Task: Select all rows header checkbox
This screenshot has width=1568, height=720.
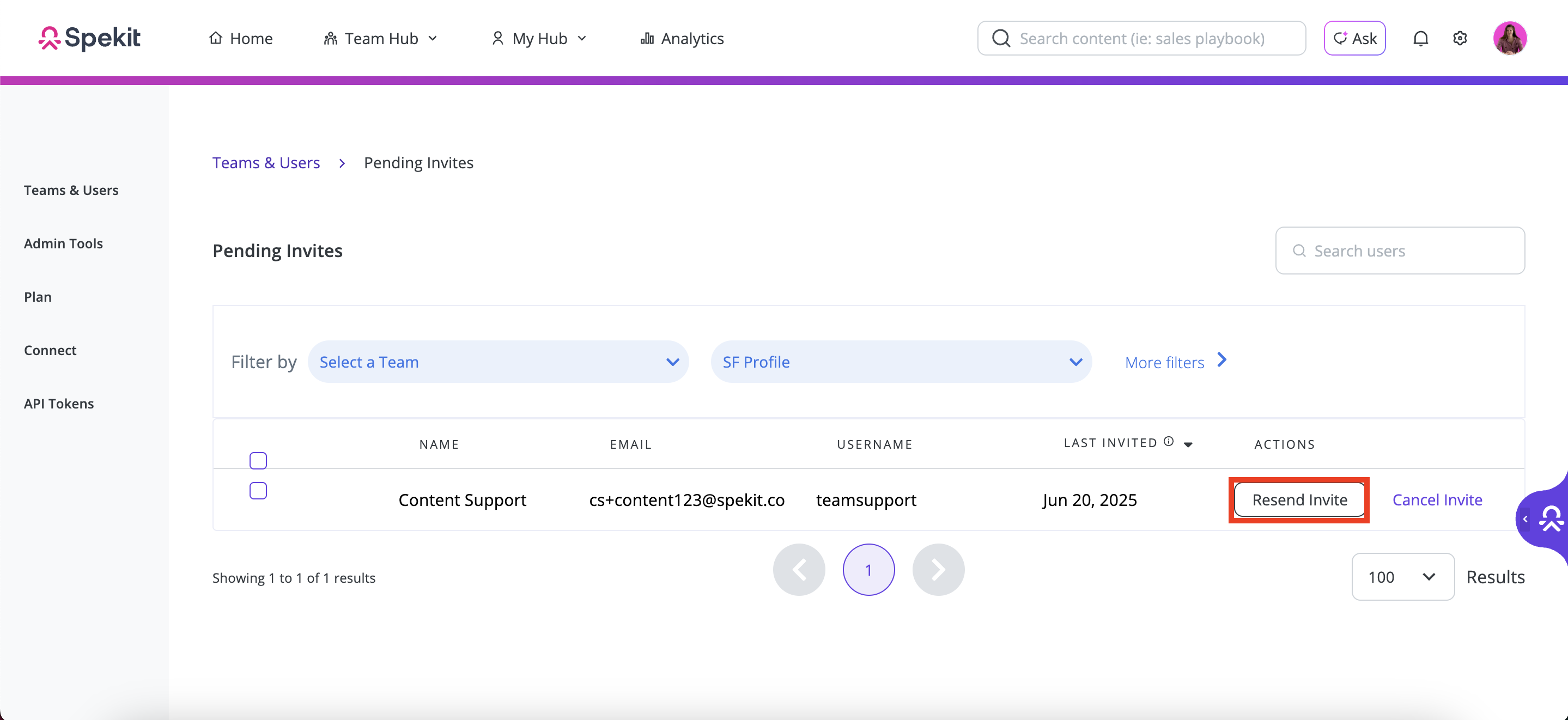Action: [x=258, y=461]
